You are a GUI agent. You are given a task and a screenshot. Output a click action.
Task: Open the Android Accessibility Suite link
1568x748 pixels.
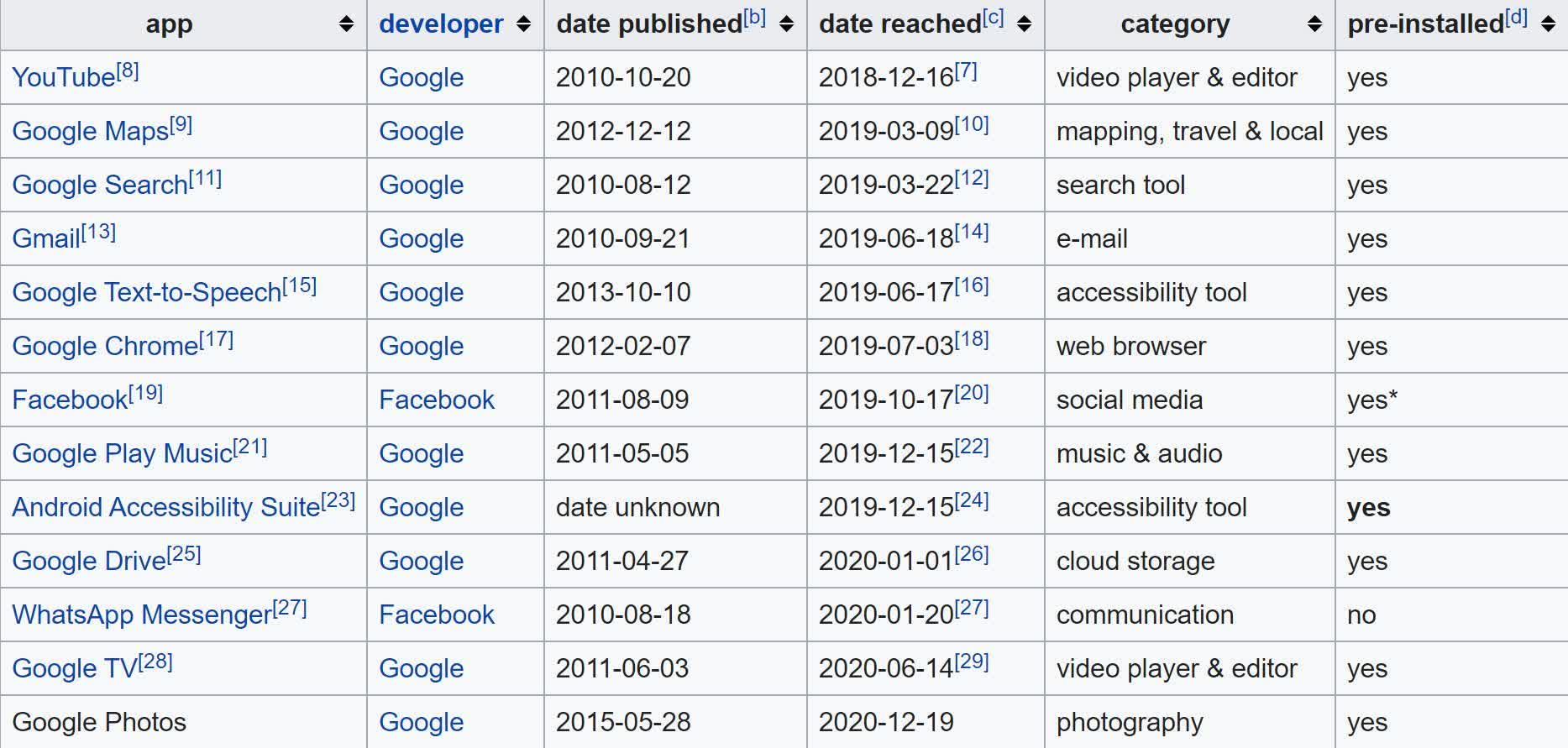point(166,507)
